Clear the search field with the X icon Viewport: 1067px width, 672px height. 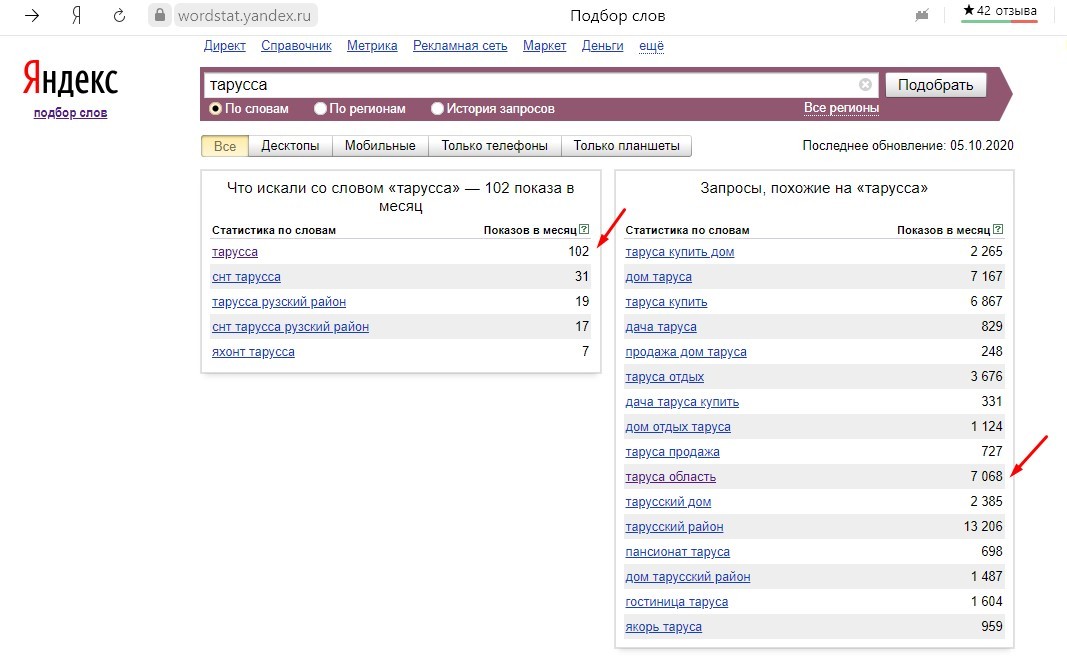[x=865, y=85]
